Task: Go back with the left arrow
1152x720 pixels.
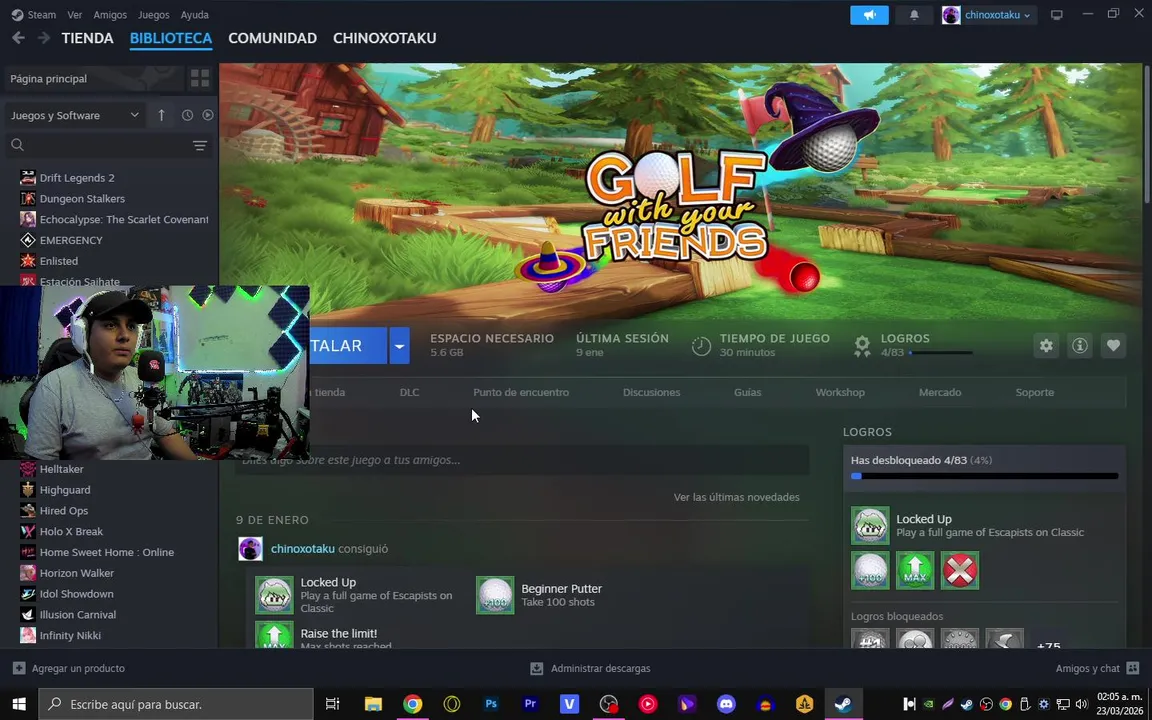Action: click(x=18, y=37)
